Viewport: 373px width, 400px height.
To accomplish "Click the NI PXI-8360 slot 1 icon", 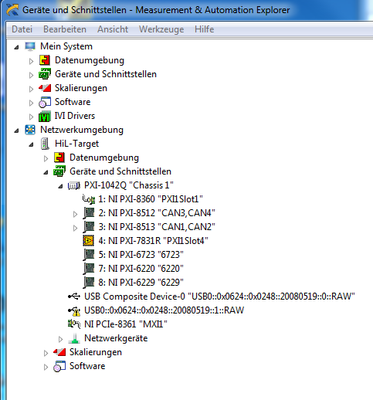I will coord(88,199).
